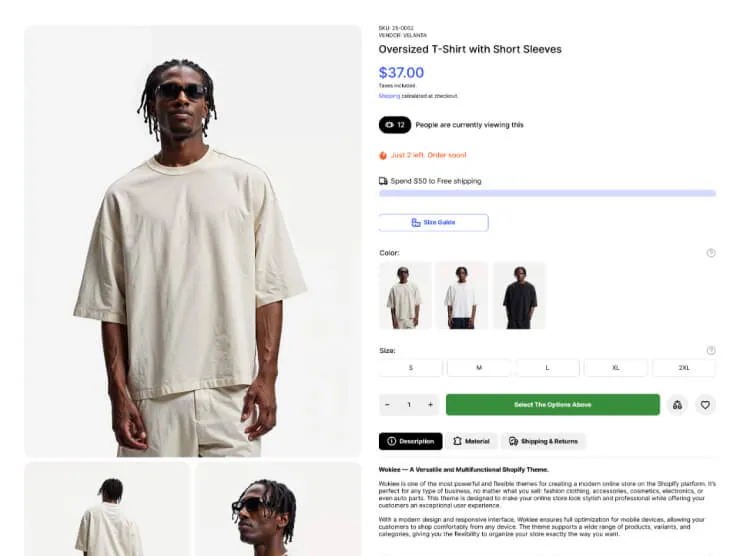Image resolution: width=740 pixels, height=556 pixels.
Task: Click the help icon beside Size
Action: point(711,350)
